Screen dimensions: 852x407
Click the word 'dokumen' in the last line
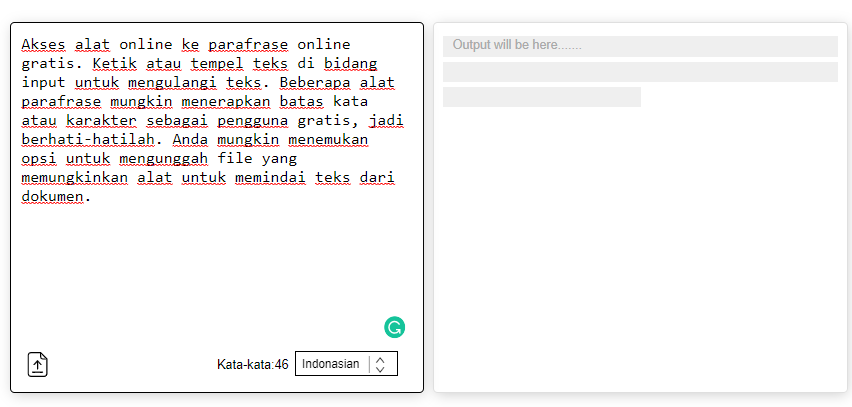pos(53,197)
